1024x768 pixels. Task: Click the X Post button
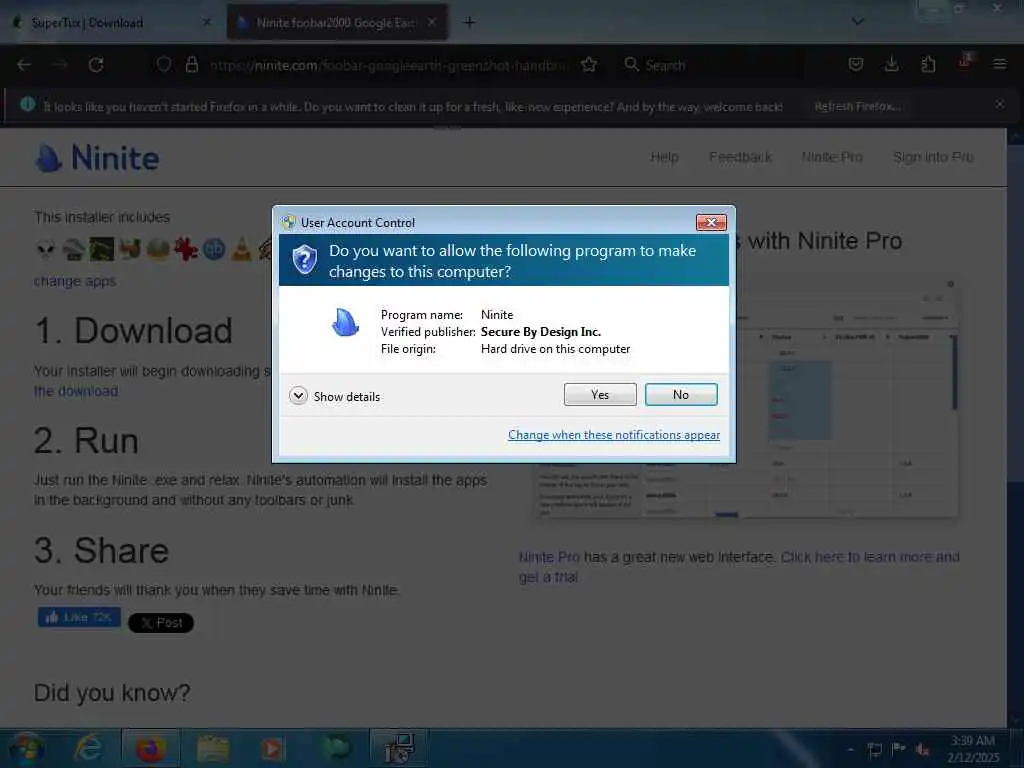coord(161,623)
